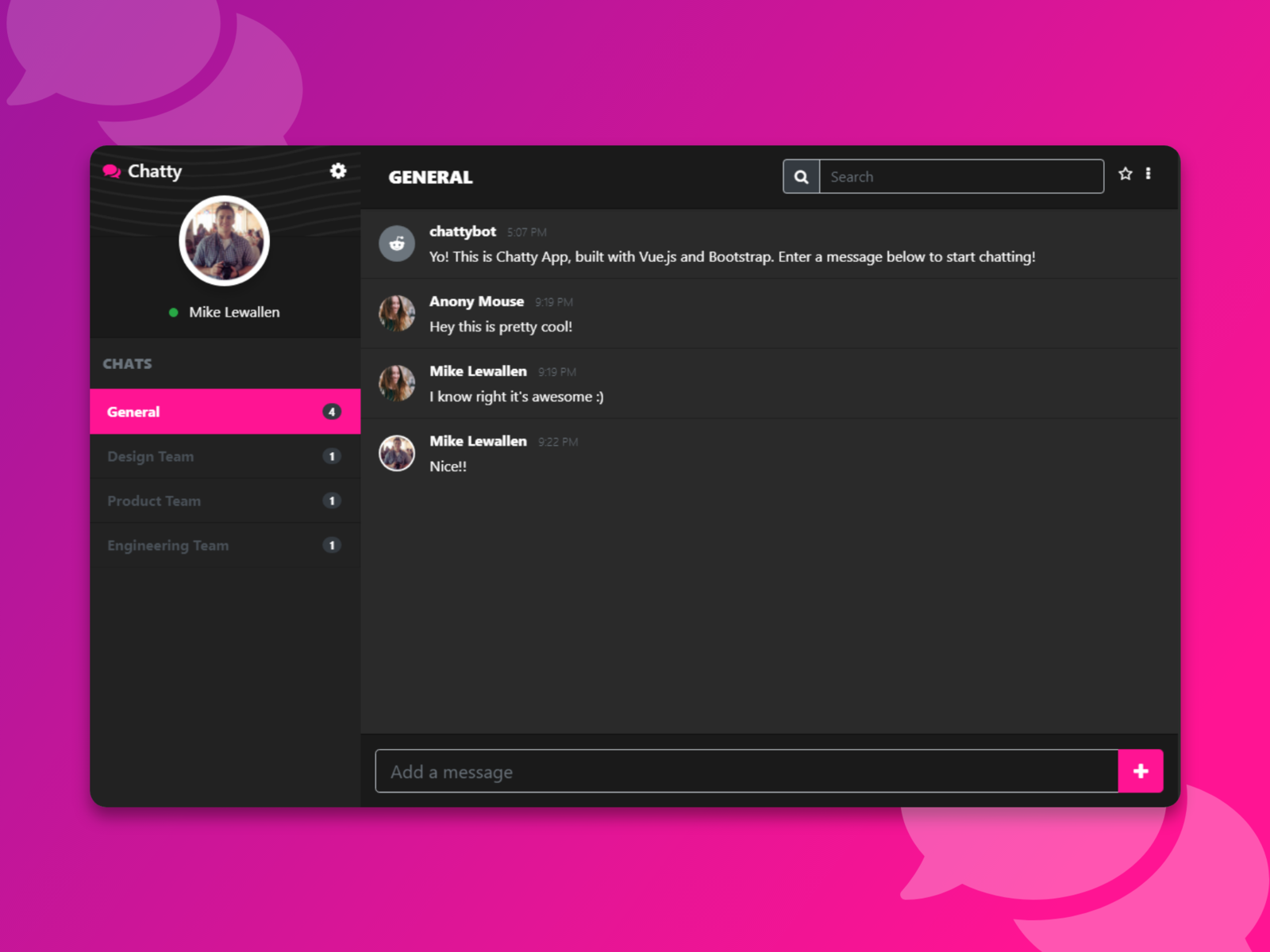The width and height of the screenshot is (1270, 952).
Task: Click the Chatty speech-bubble logo icon
Action: (112, 171)
